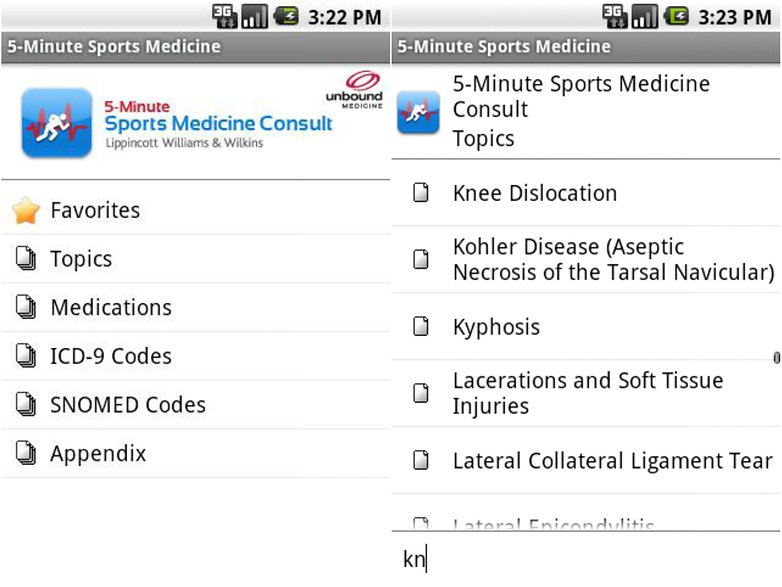Tap the document icon beside Knee Dislocation
Screen dimensions: 782x587
pyautogui.click(x=421, y=193)
